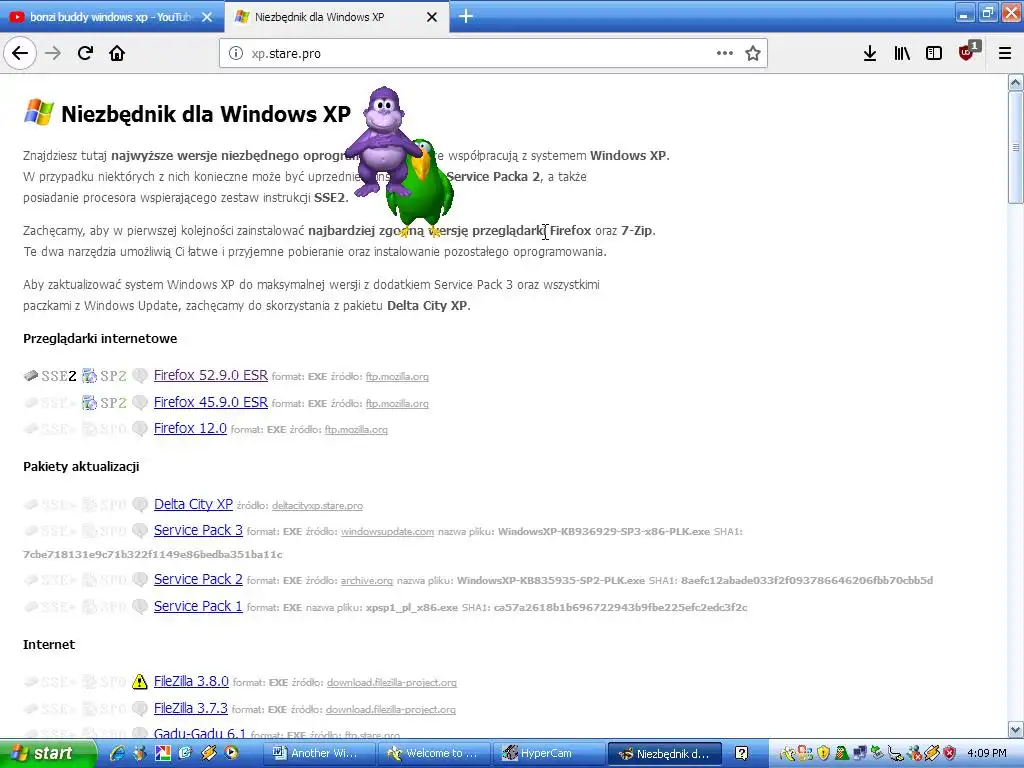Open the Firefox 45.9.0 ESR link
1024x768 pixels.
click(210, 402)
